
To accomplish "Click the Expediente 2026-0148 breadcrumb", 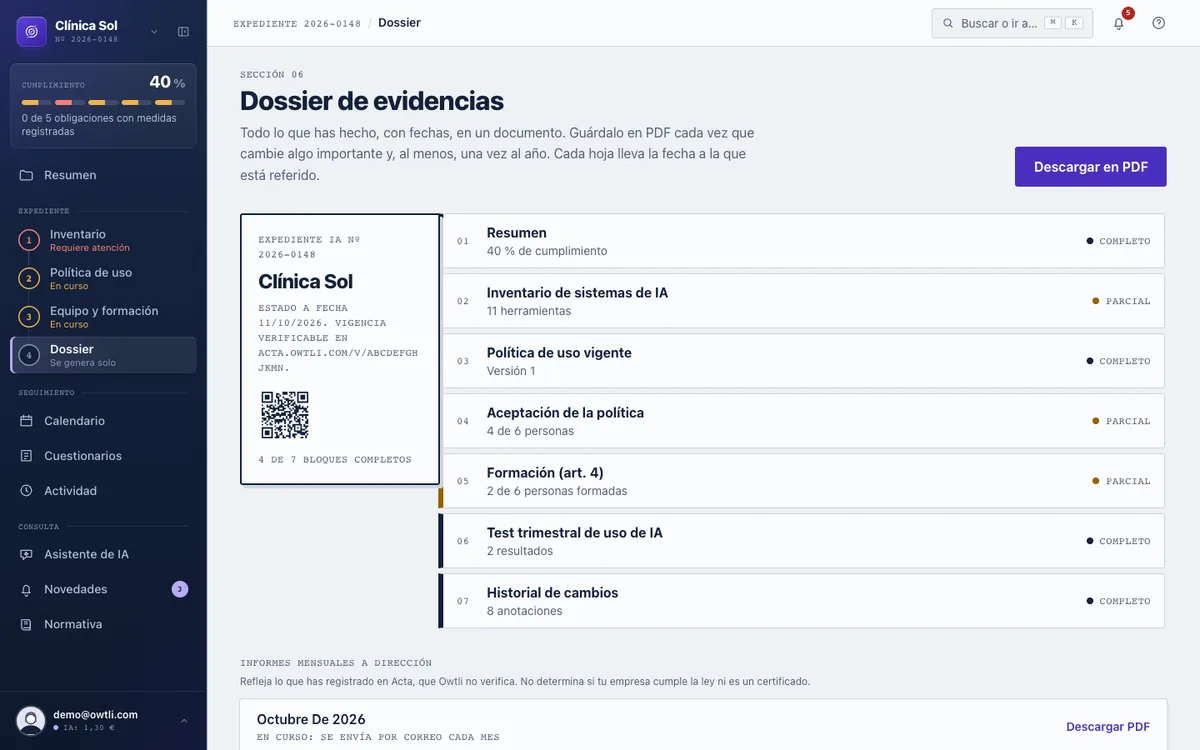I will pos(297,23).
